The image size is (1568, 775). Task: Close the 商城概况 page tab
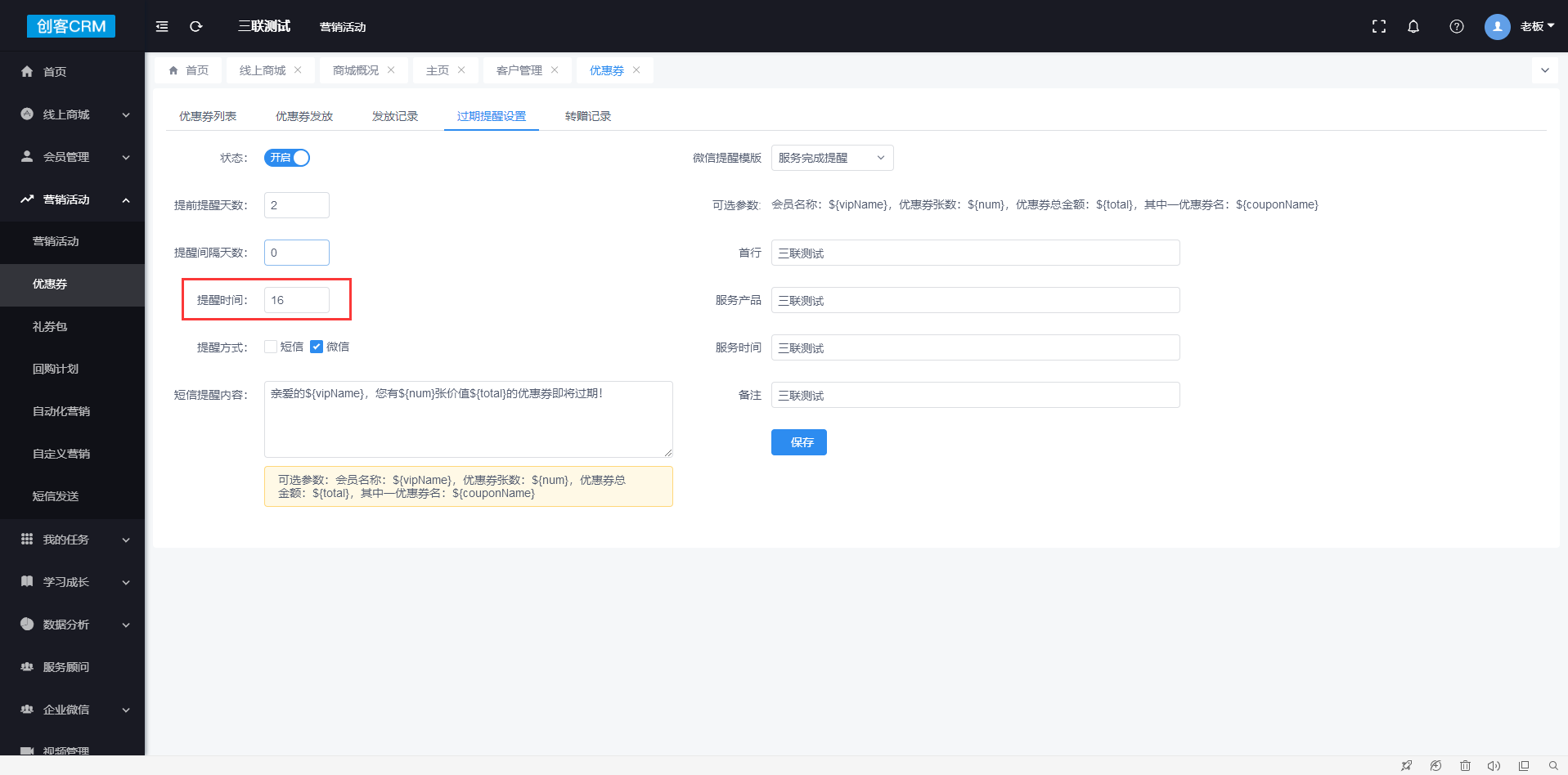(x=391, y=70)
